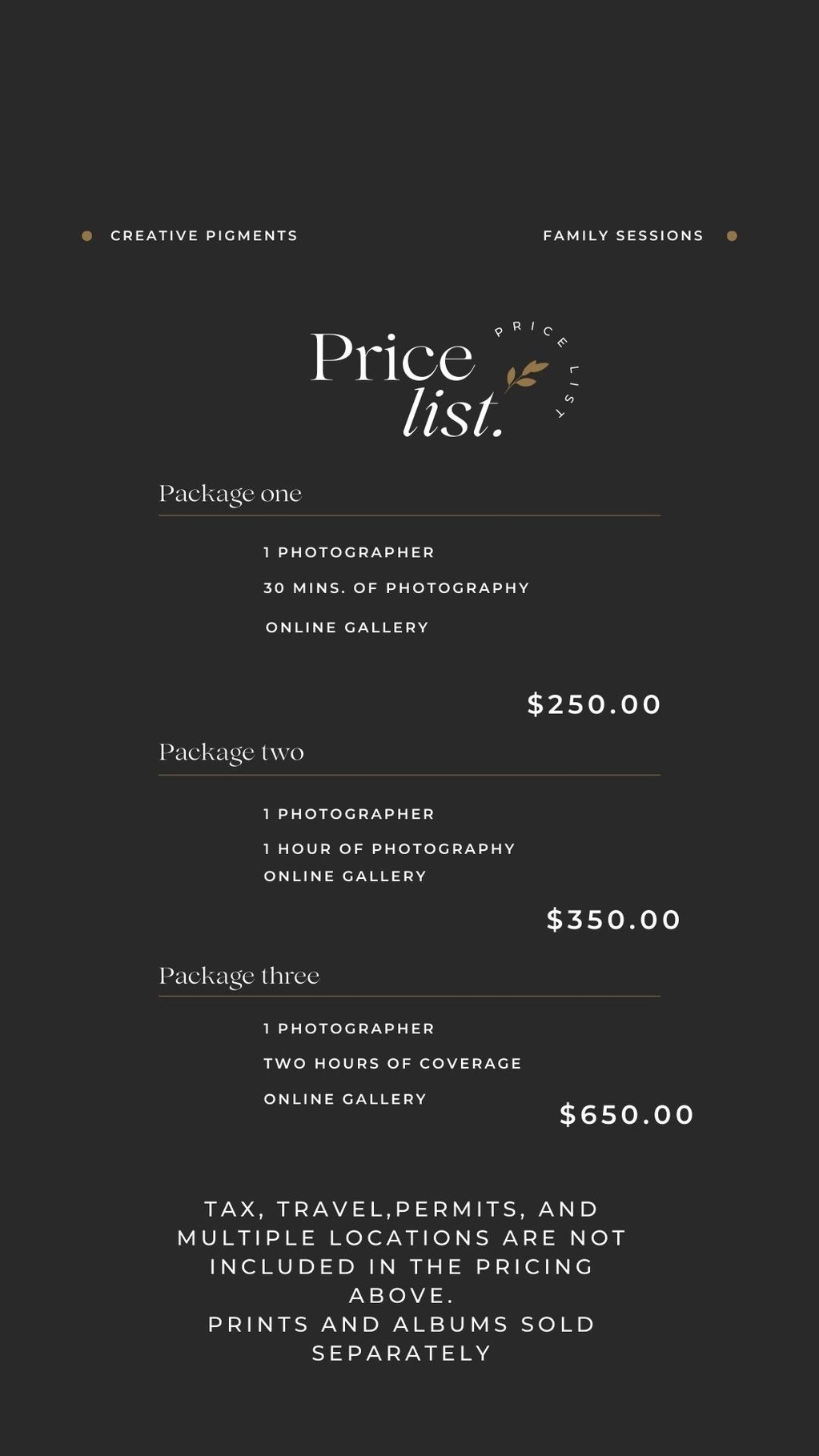Click the gold dot beside Family Sessions
Screen dimensions: 819x1456
coord(732,236)
